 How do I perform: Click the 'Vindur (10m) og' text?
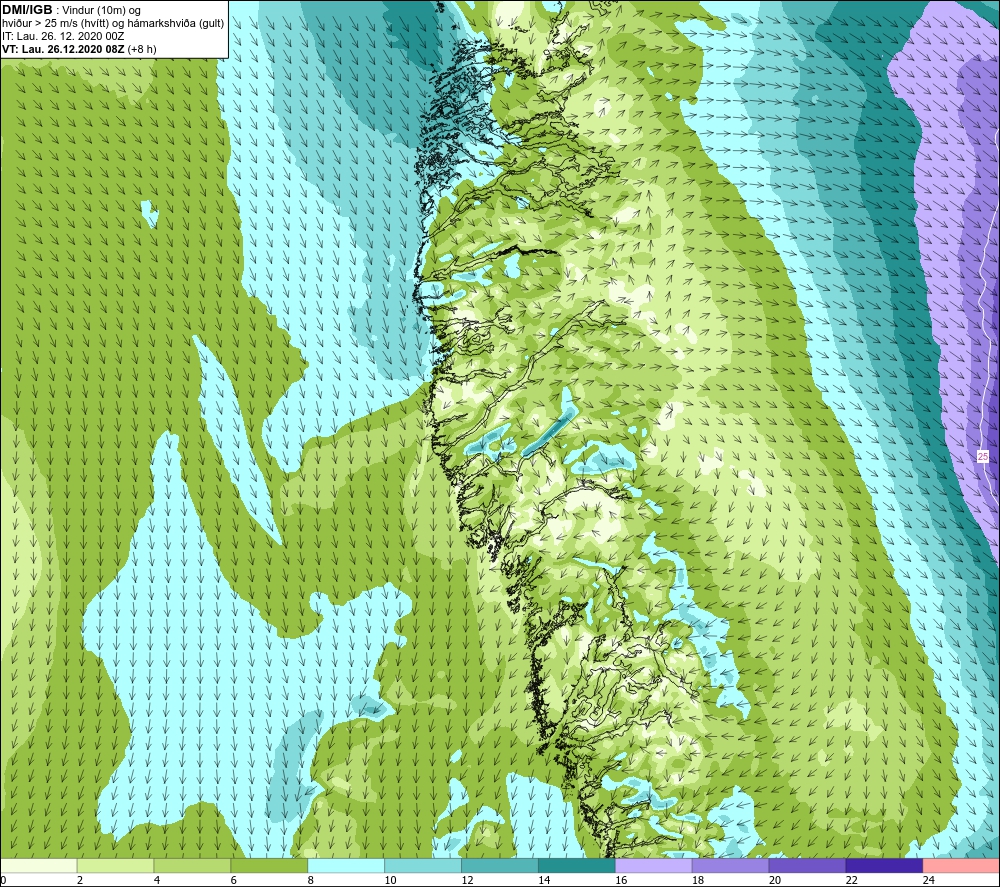pyautogui.click(x=101, y=11)
